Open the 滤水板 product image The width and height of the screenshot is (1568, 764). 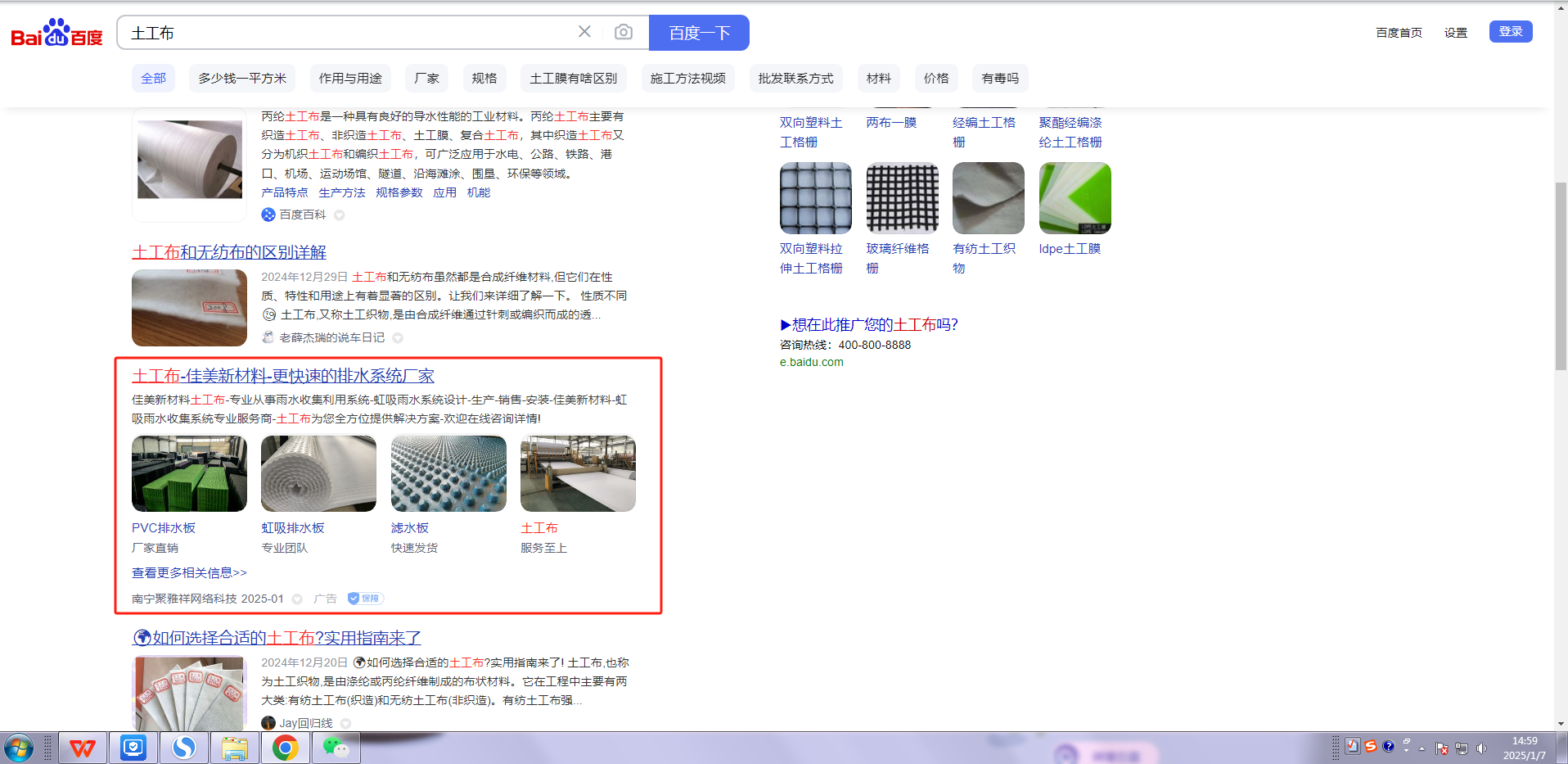448,473
